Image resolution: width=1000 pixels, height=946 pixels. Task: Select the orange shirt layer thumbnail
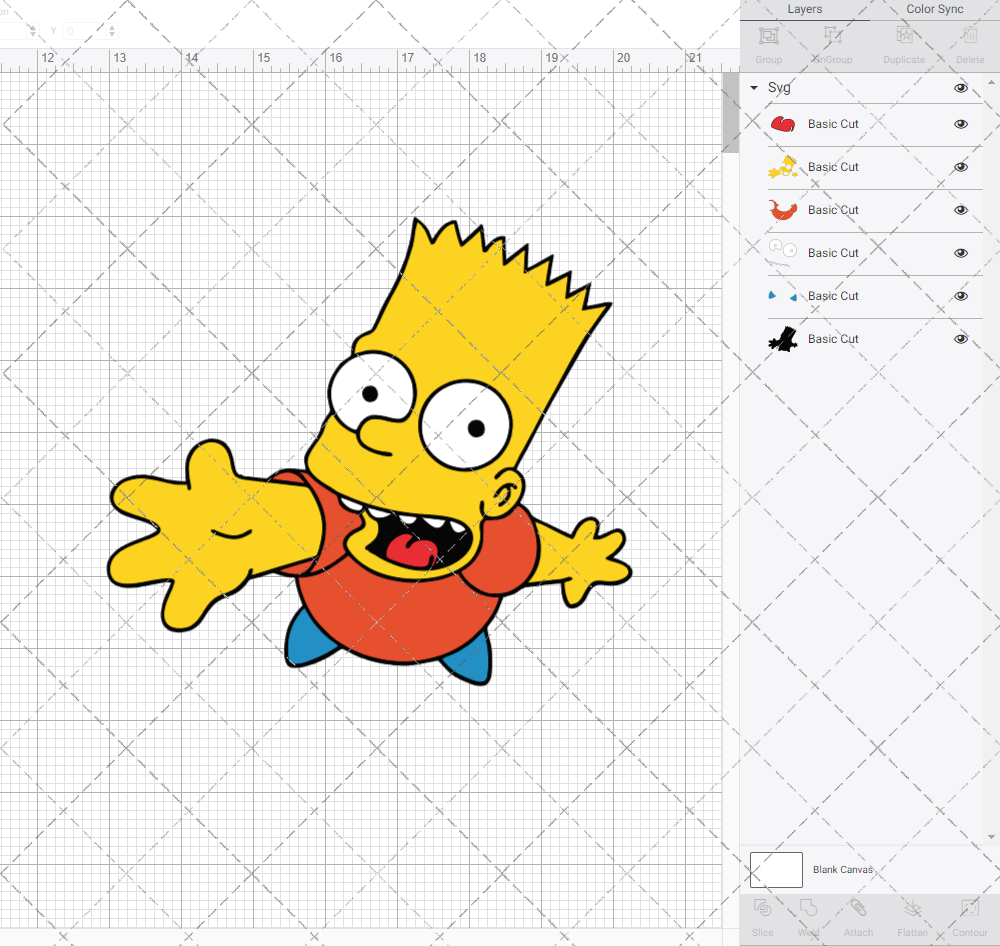coord(783,210)
